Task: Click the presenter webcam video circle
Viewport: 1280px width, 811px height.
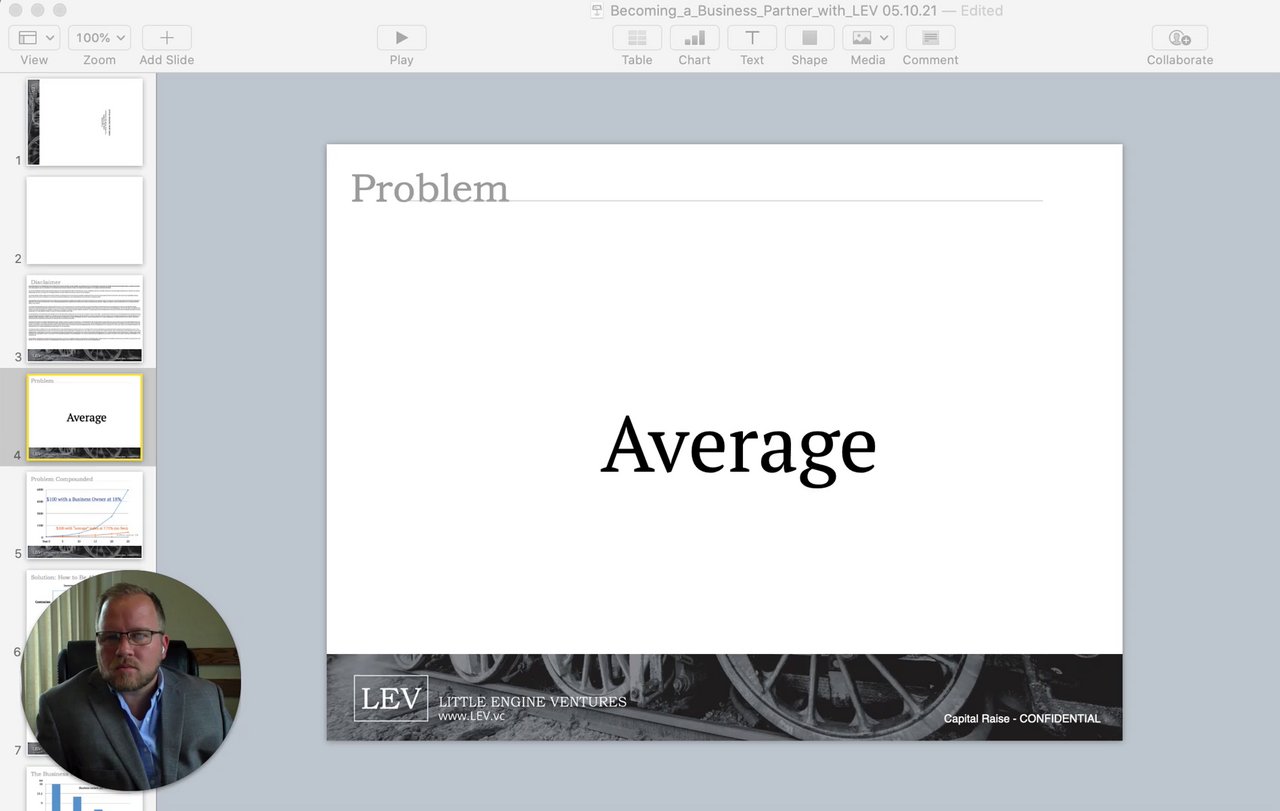Action: tap(131, 680)
